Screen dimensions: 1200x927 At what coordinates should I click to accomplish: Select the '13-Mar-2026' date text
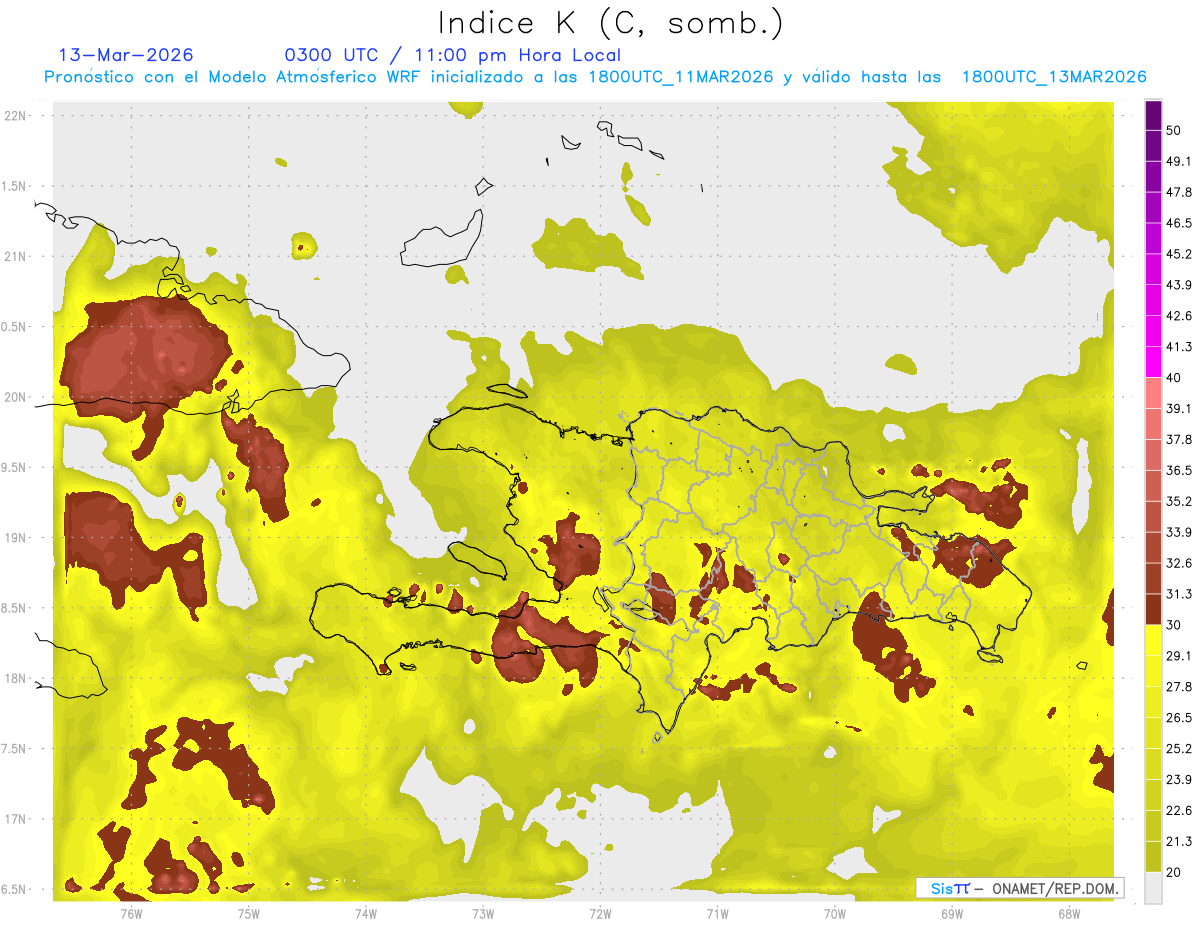[126, 55]
